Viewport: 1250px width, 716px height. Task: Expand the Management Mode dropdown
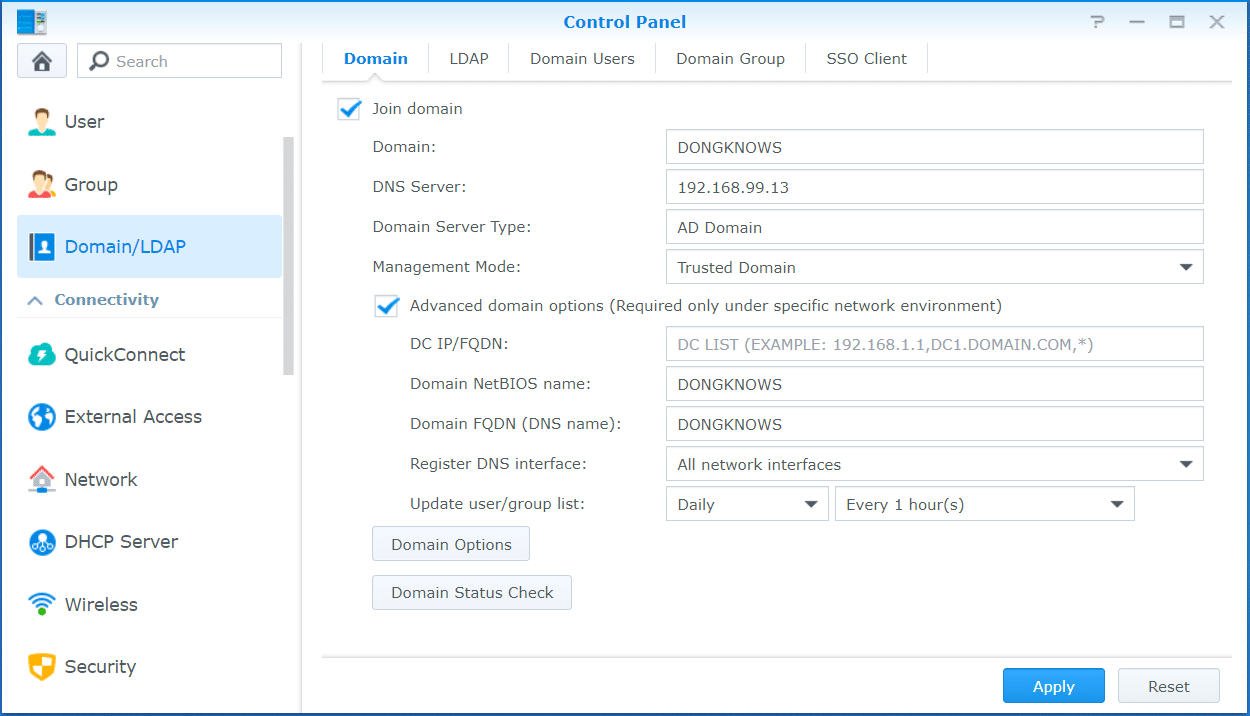[1185, 267]
